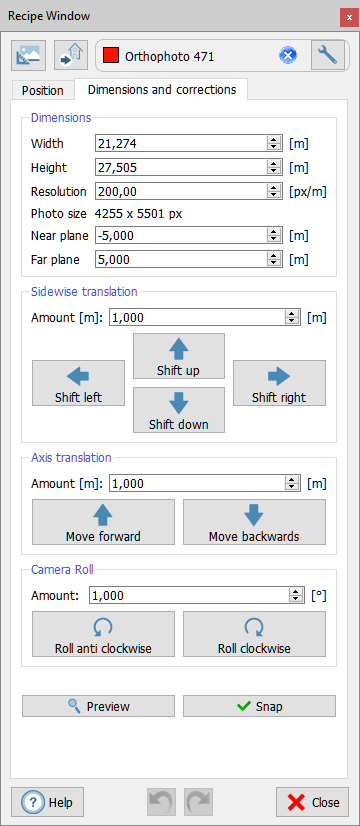The width and height of the screenshot is (360, 826).
Task: Click the Roll clockwise button
Action: (x=254, y=634)
